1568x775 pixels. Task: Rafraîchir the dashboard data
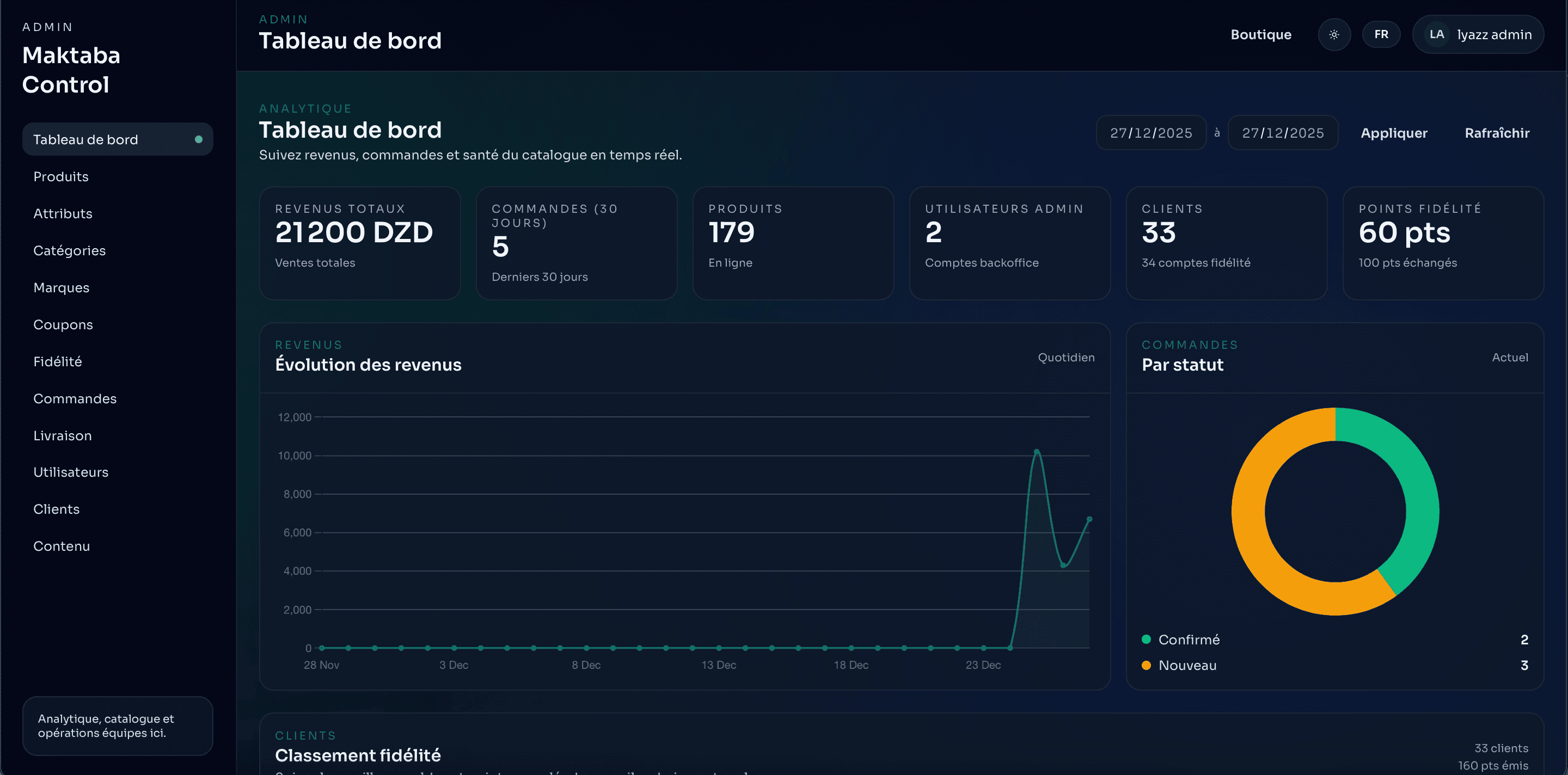coord(1497,133)
